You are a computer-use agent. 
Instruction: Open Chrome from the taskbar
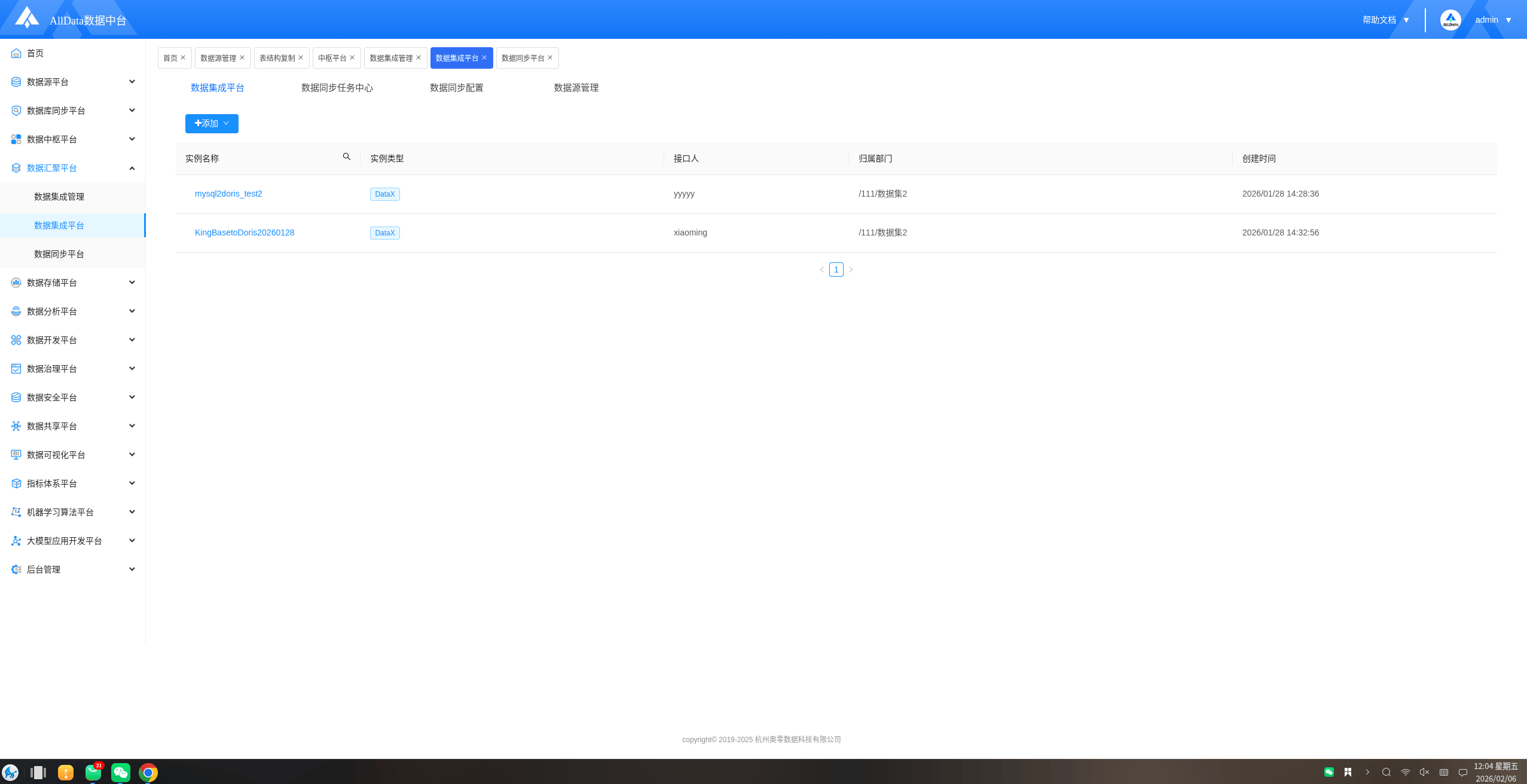(148, 772)
